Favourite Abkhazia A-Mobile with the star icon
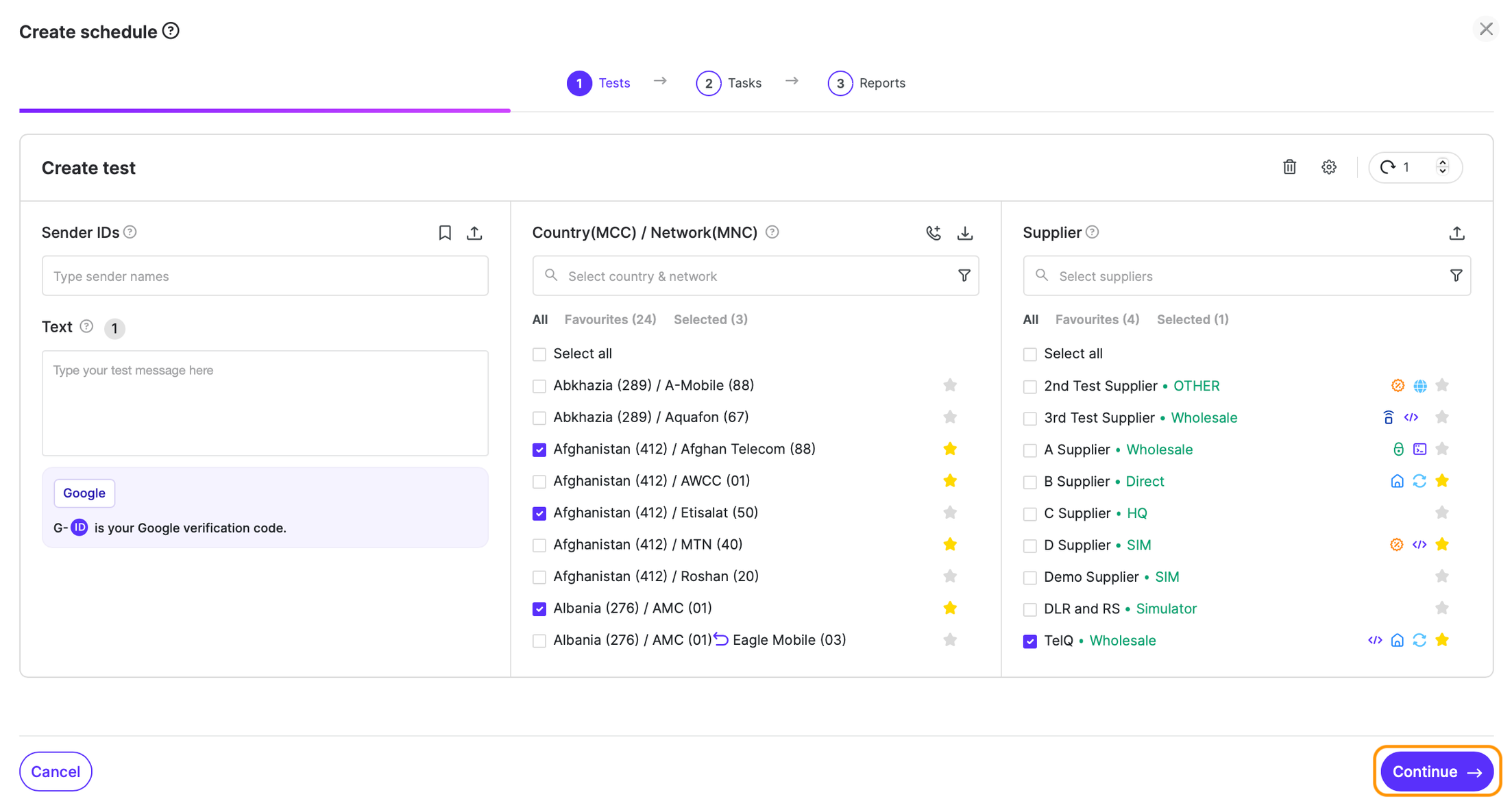This screenshot has width=1512, height=799. (x=949, y=385)
